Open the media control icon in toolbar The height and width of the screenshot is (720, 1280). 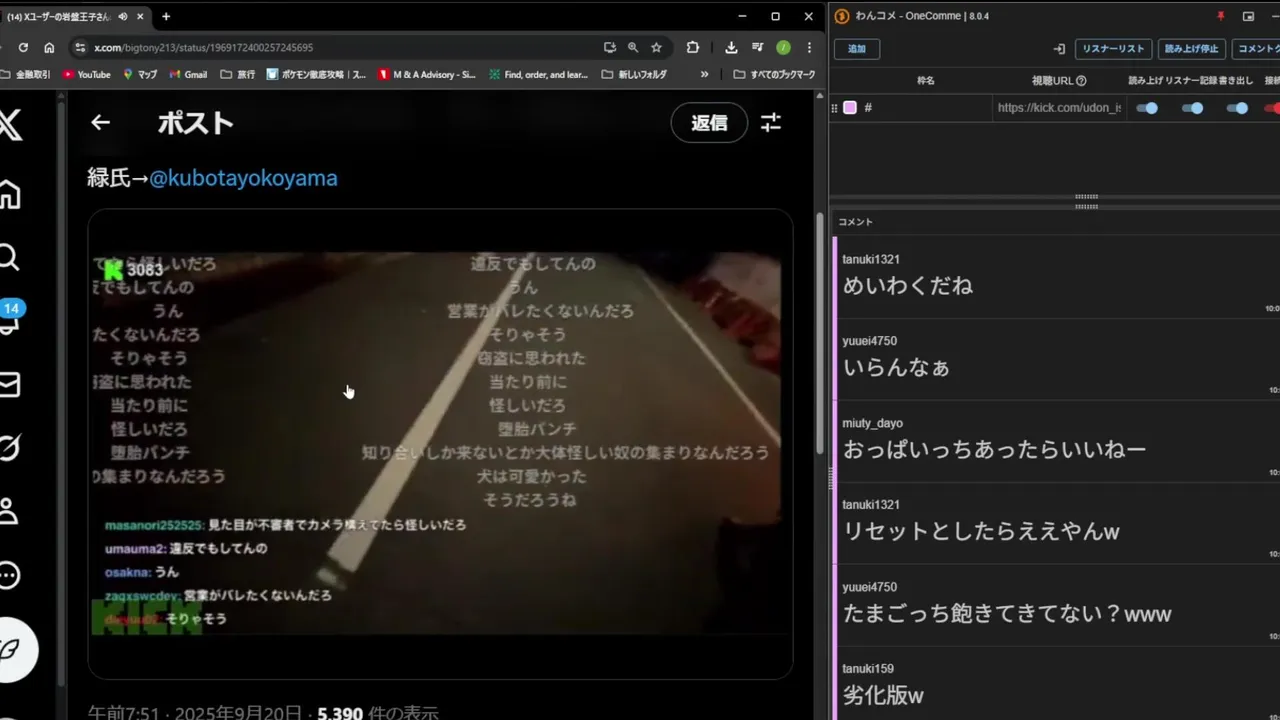757,47
